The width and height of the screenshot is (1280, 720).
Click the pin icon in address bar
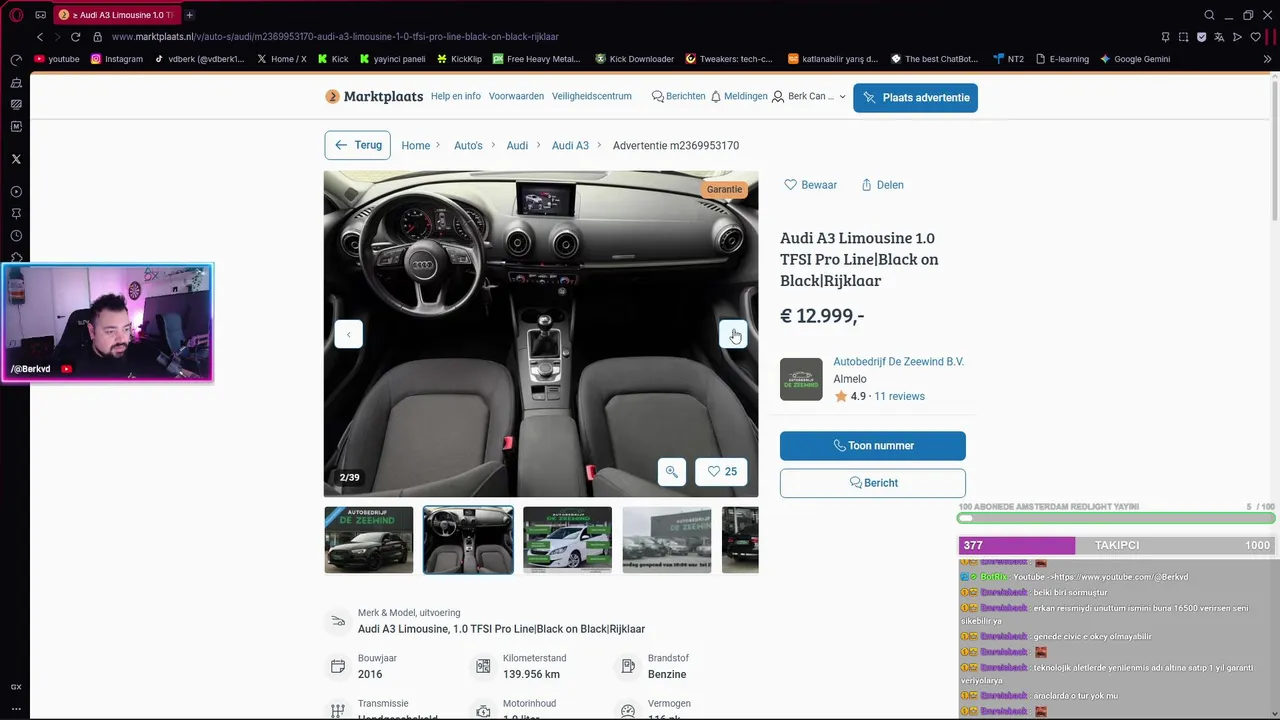tap(1166, 37)
